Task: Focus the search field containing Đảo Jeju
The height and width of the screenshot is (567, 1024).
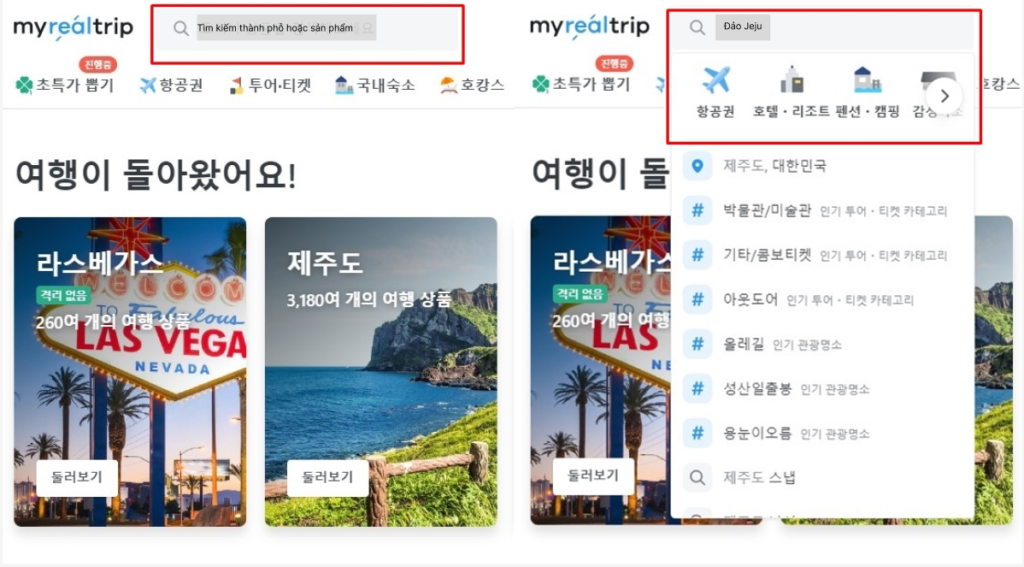Action: (x=824, y=27)
